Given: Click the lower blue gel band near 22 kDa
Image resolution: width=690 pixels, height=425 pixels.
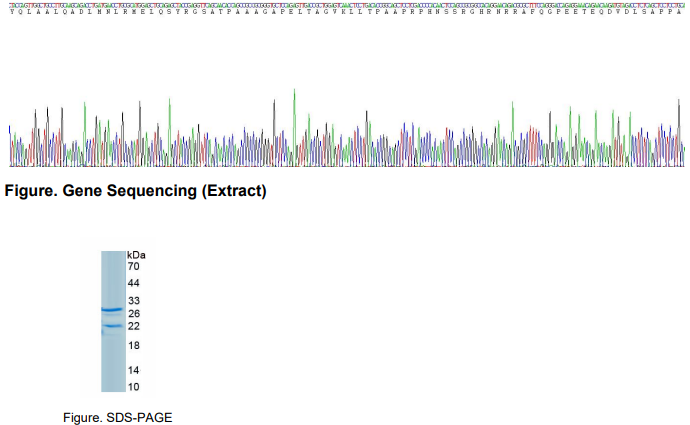Looking at the screenshot, I should coord(112,326).
